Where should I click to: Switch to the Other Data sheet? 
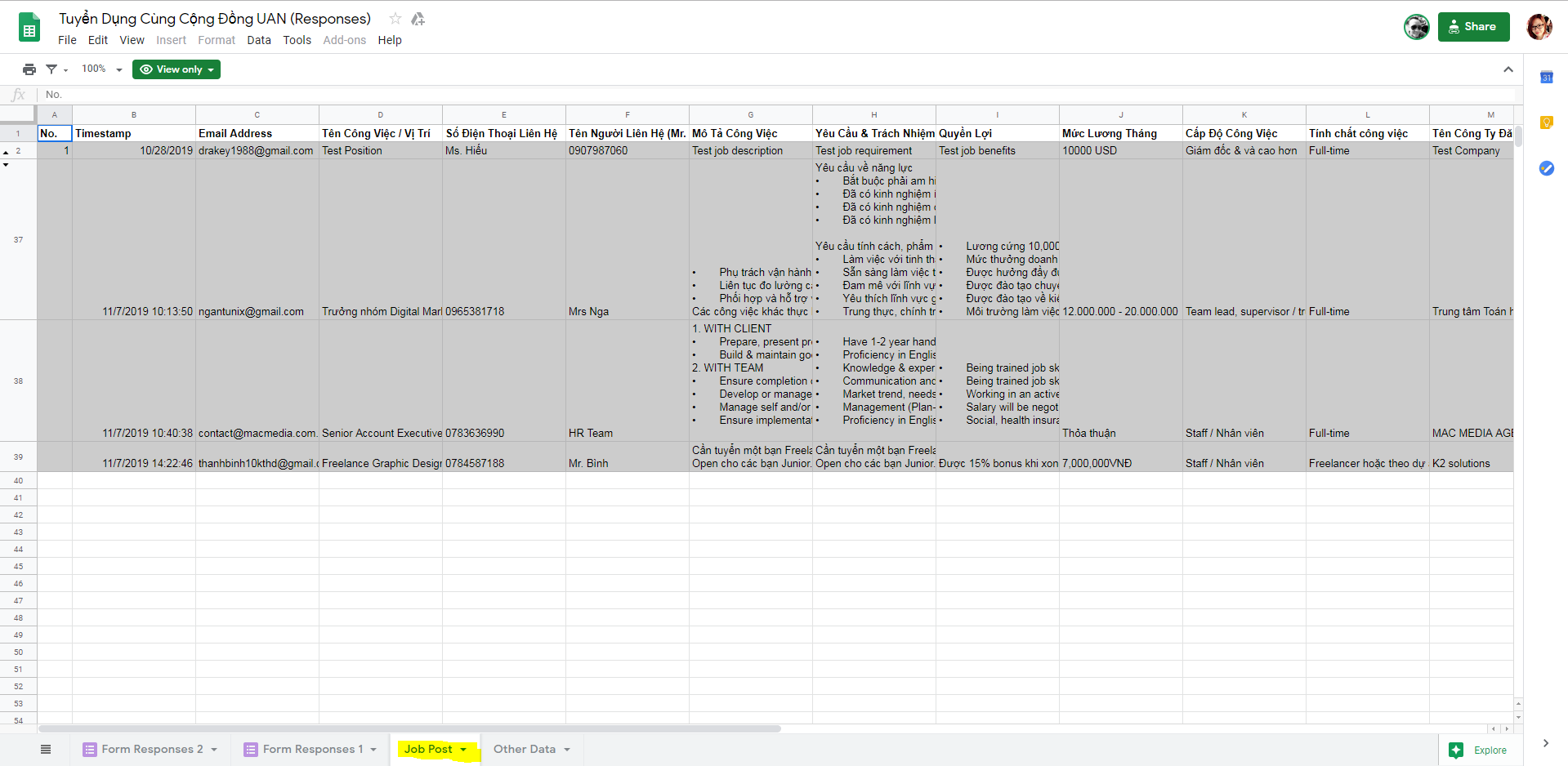click(x=525, y=749)
